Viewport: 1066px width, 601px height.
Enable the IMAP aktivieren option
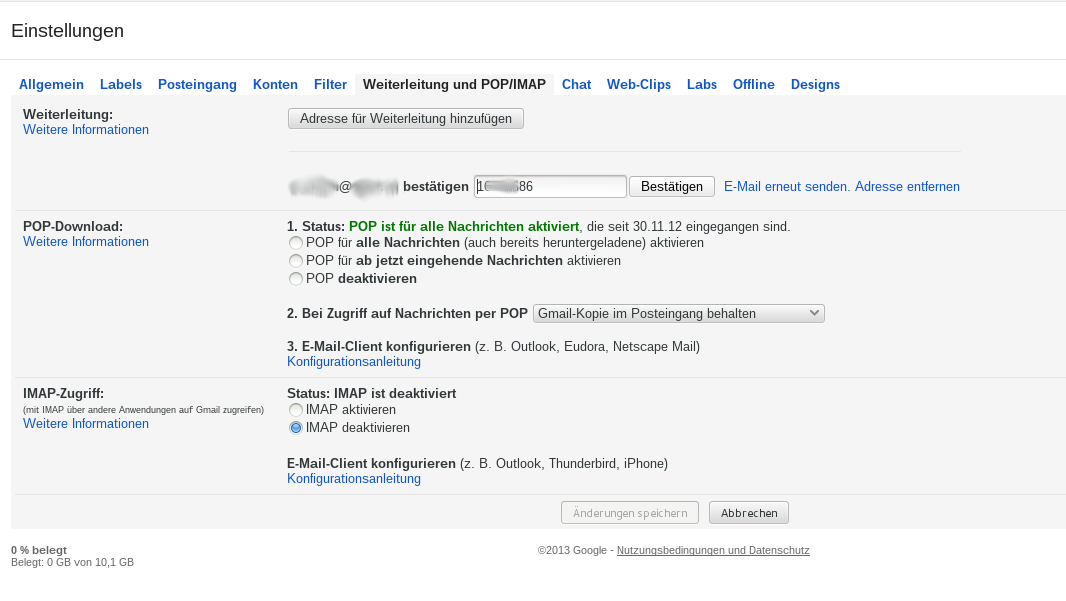295,410
